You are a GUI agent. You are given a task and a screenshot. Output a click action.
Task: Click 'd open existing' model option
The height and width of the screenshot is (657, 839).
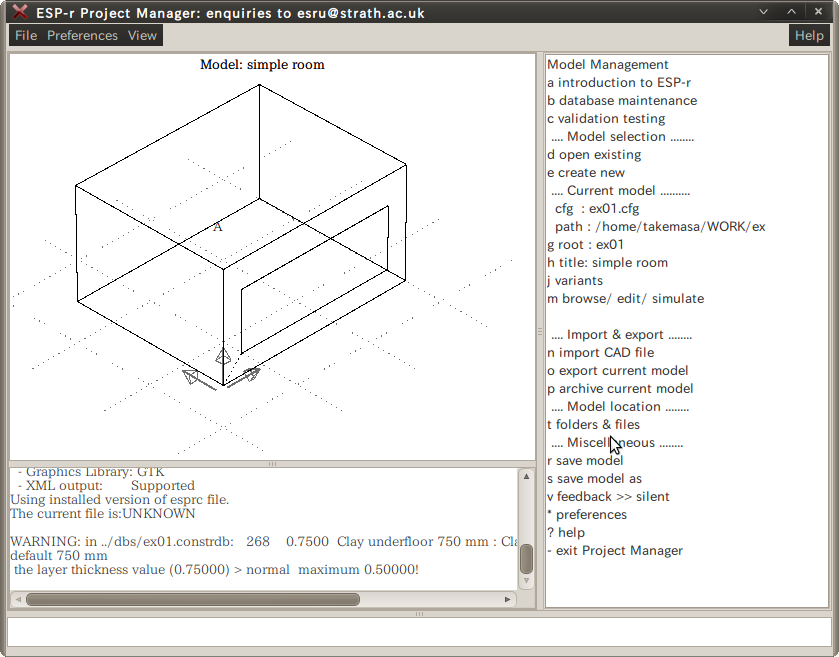[594, 155]
